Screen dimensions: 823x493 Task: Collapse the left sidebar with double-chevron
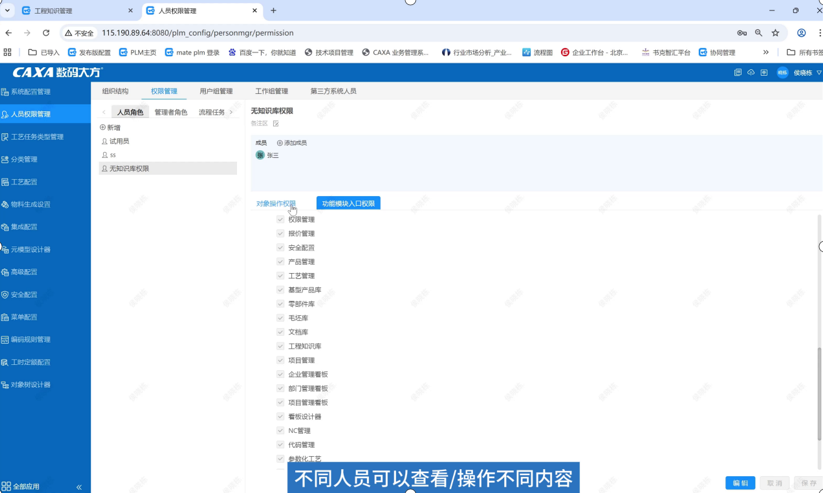(x=79, y=487)
